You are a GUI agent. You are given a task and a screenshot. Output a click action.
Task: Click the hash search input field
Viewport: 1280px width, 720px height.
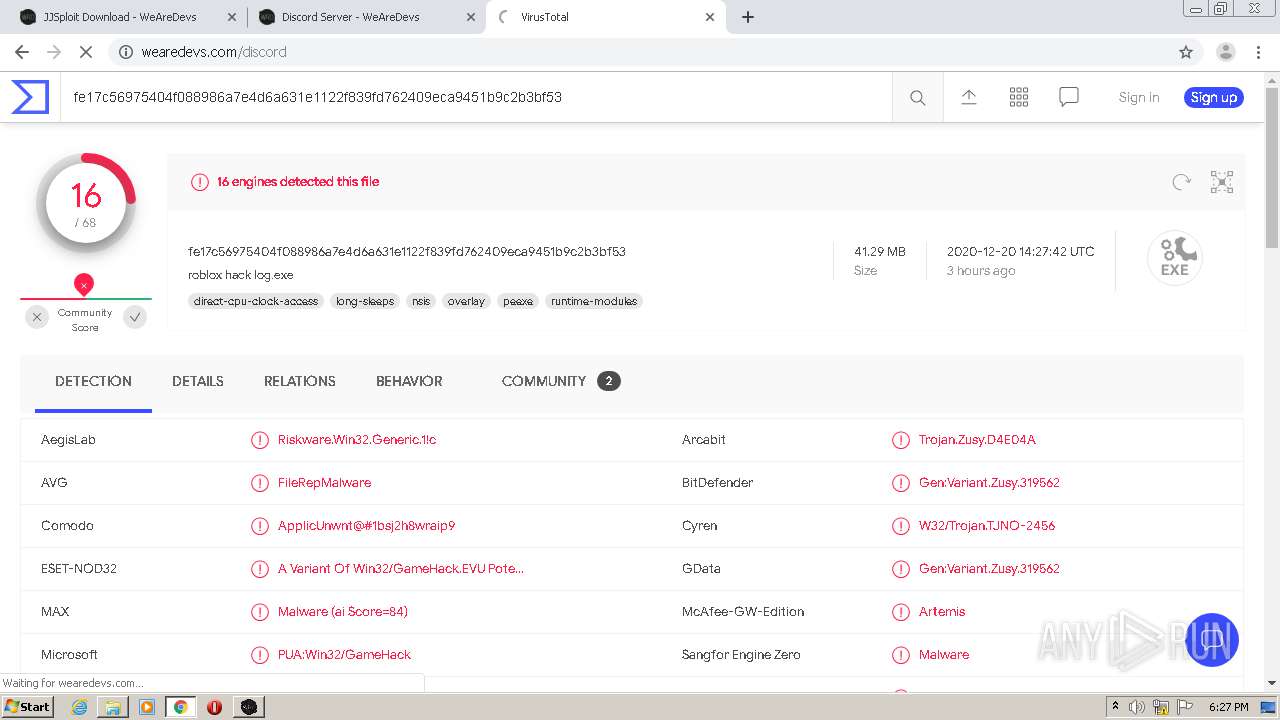(x=476, y=97)
